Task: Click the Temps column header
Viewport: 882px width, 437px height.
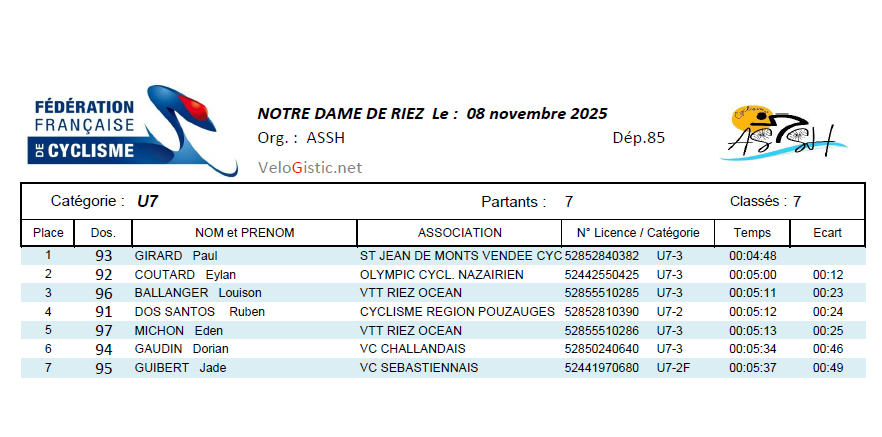Action: click(x=752, y=233)
